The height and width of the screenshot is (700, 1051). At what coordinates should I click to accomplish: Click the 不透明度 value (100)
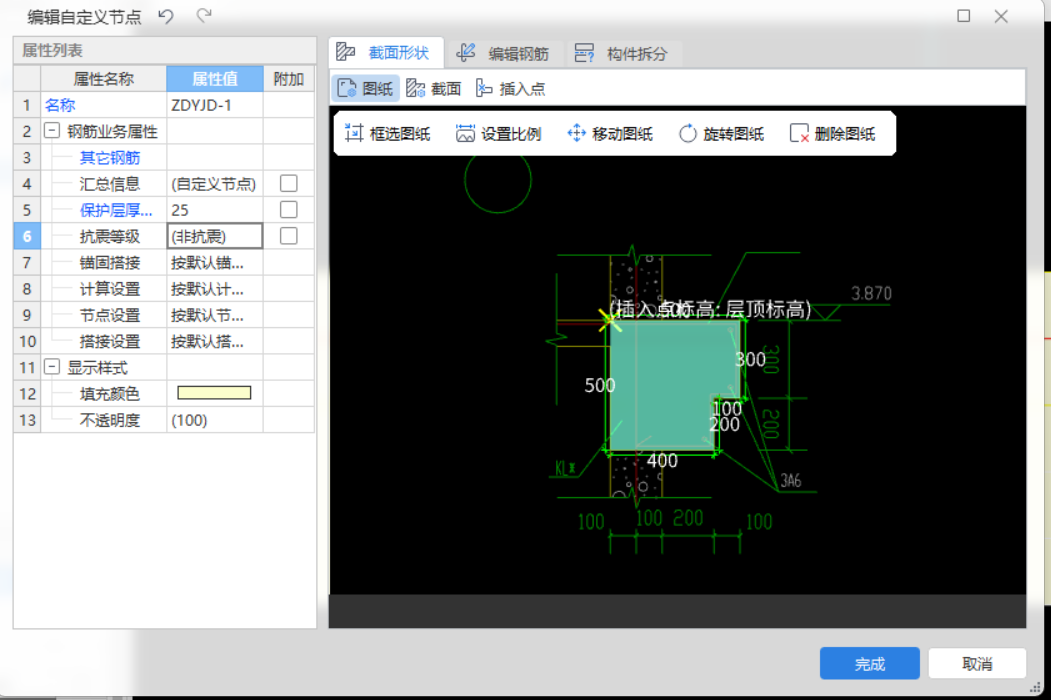coord(214,420)
